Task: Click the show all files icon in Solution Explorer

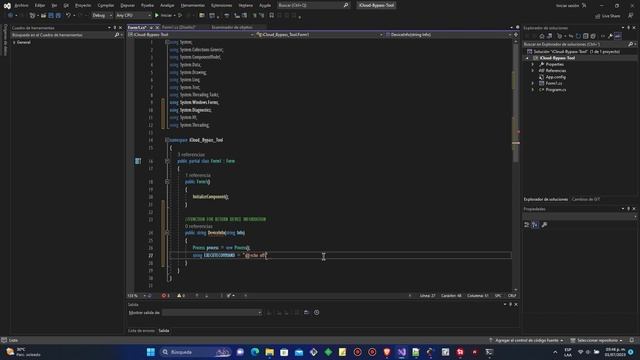Action: click(593, 36)
